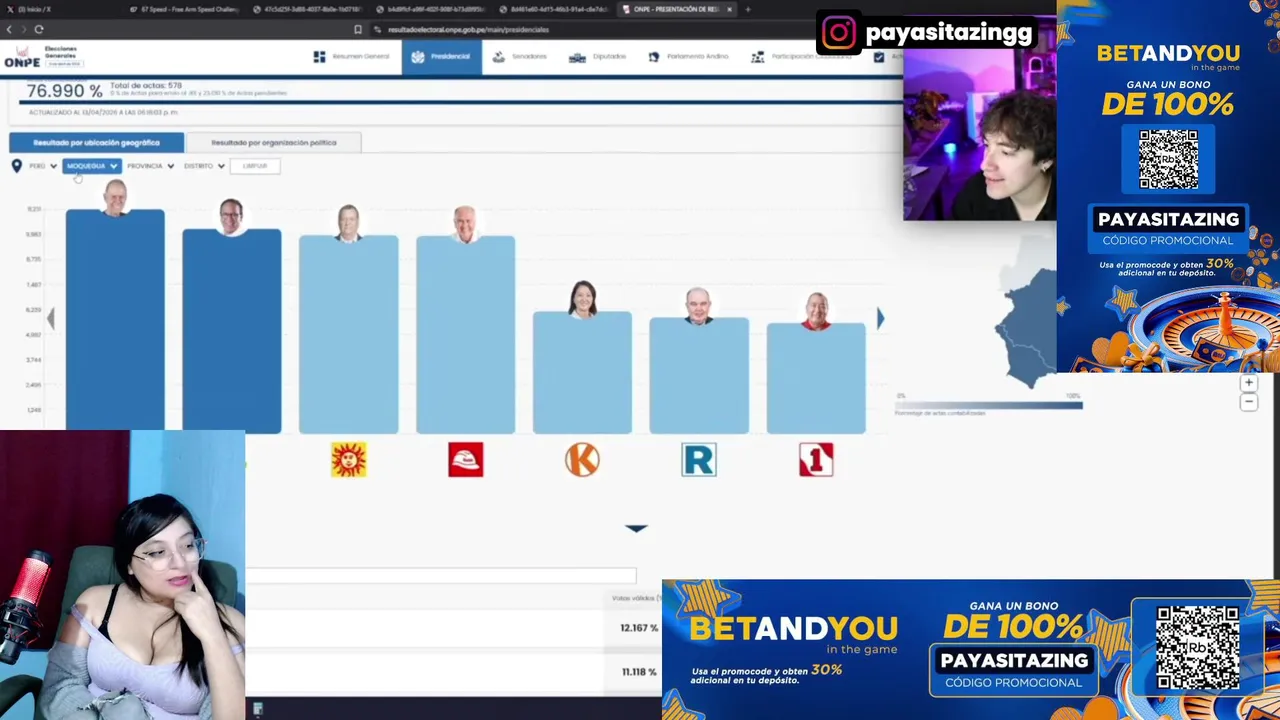Click the 'Total de actas: 578' text

pyautogui.click(x=146, y=86)
